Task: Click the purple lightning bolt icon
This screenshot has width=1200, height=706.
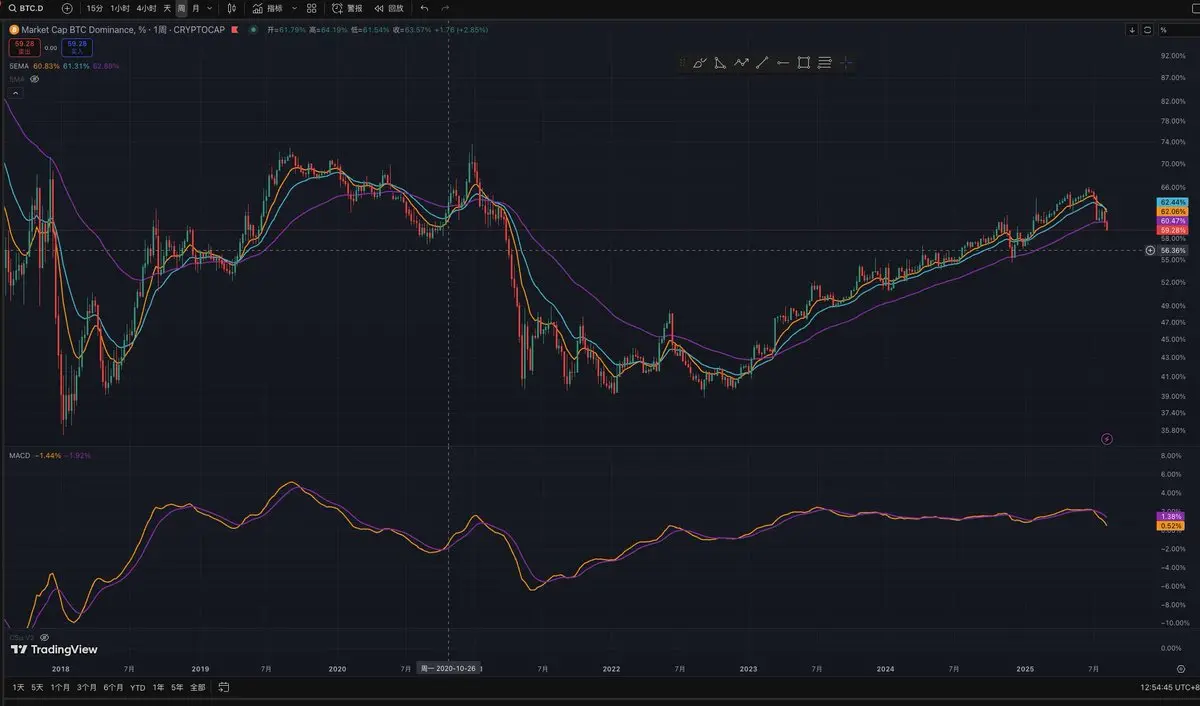Action: coord(1107,438)
